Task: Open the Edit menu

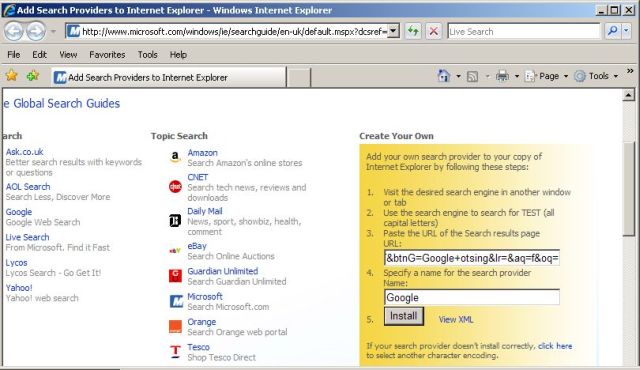Action: (39, 55)
